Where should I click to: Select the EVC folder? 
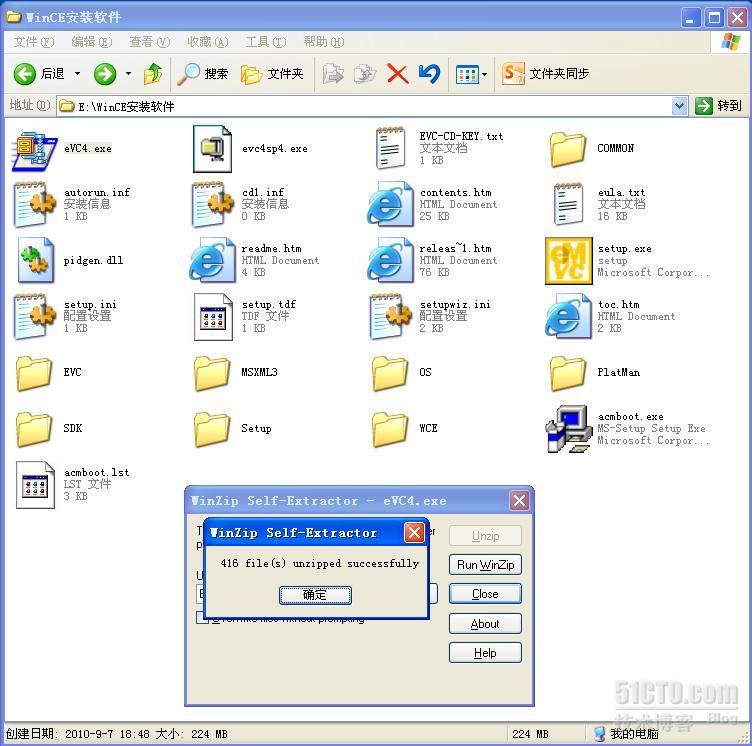[x=34, y=373]
